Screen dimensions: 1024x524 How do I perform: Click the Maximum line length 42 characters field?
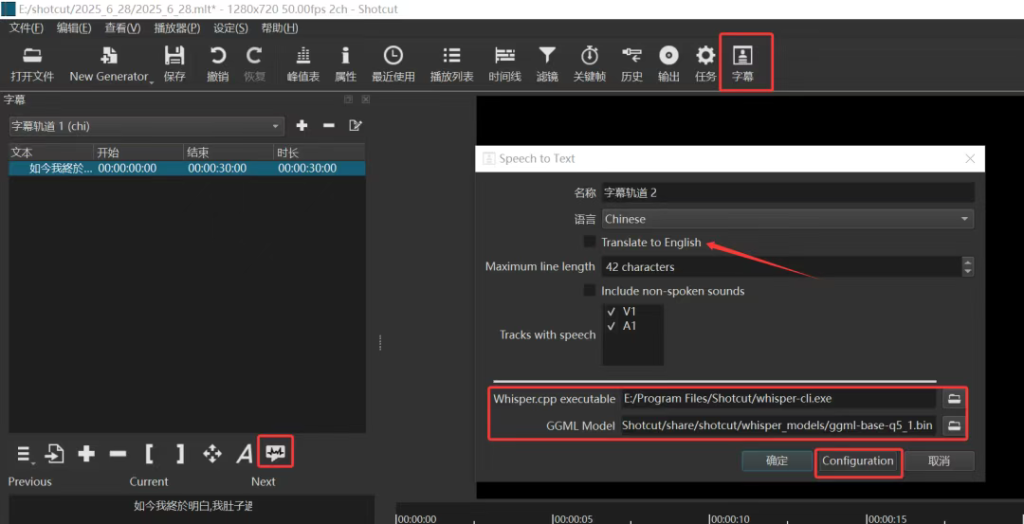(x=782, y=267)
